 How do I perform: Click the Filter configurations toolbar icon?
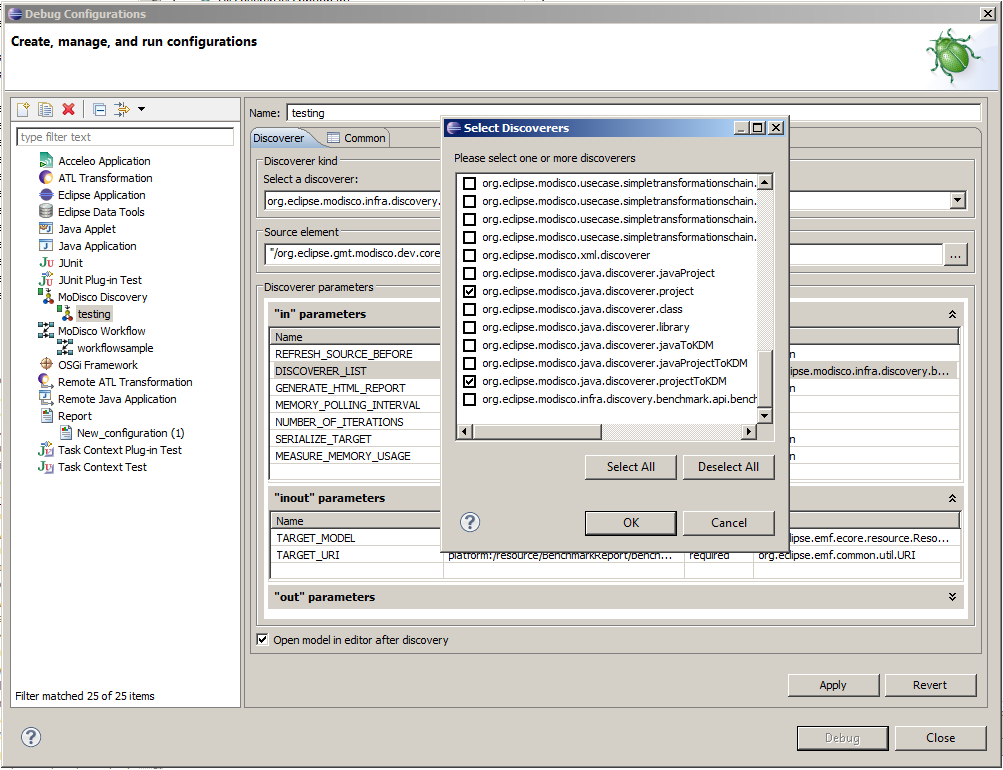[122, 109]
